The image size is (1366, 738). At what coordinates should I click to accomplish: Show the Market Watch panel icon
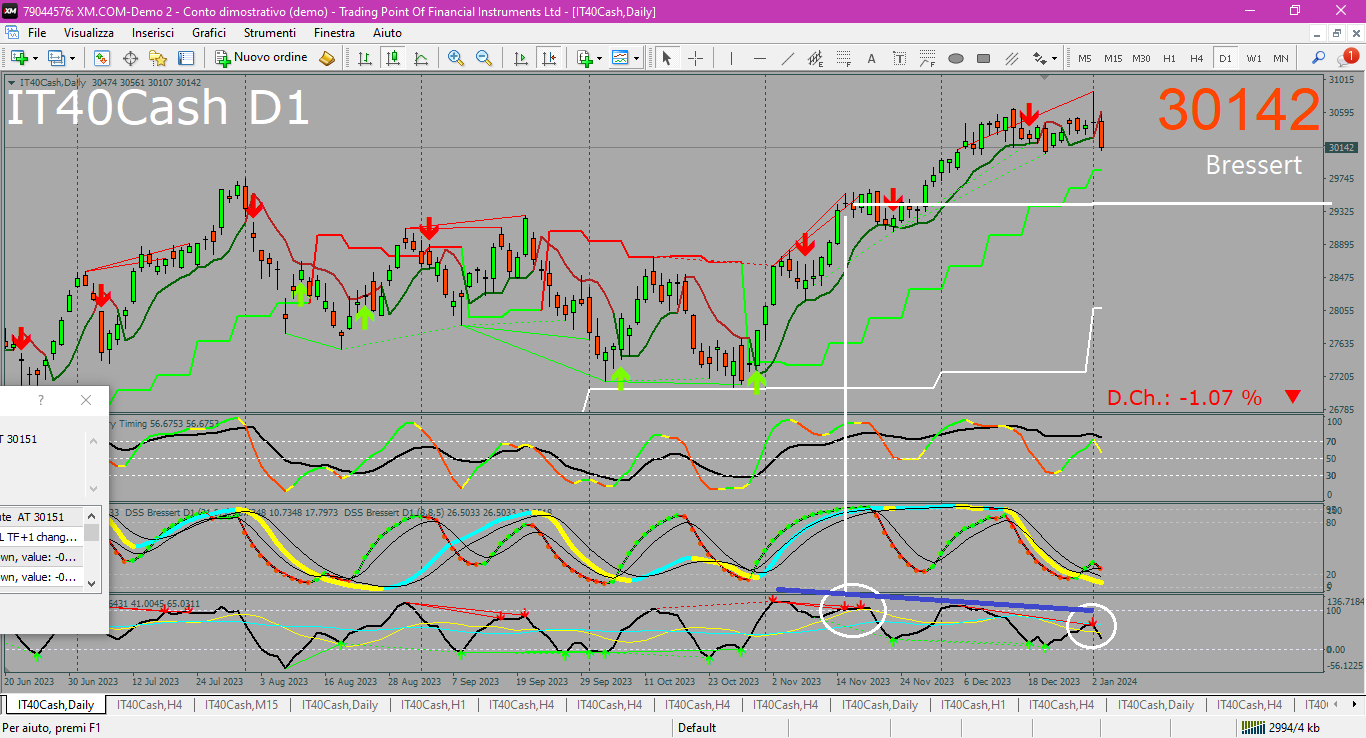[102, 58]
